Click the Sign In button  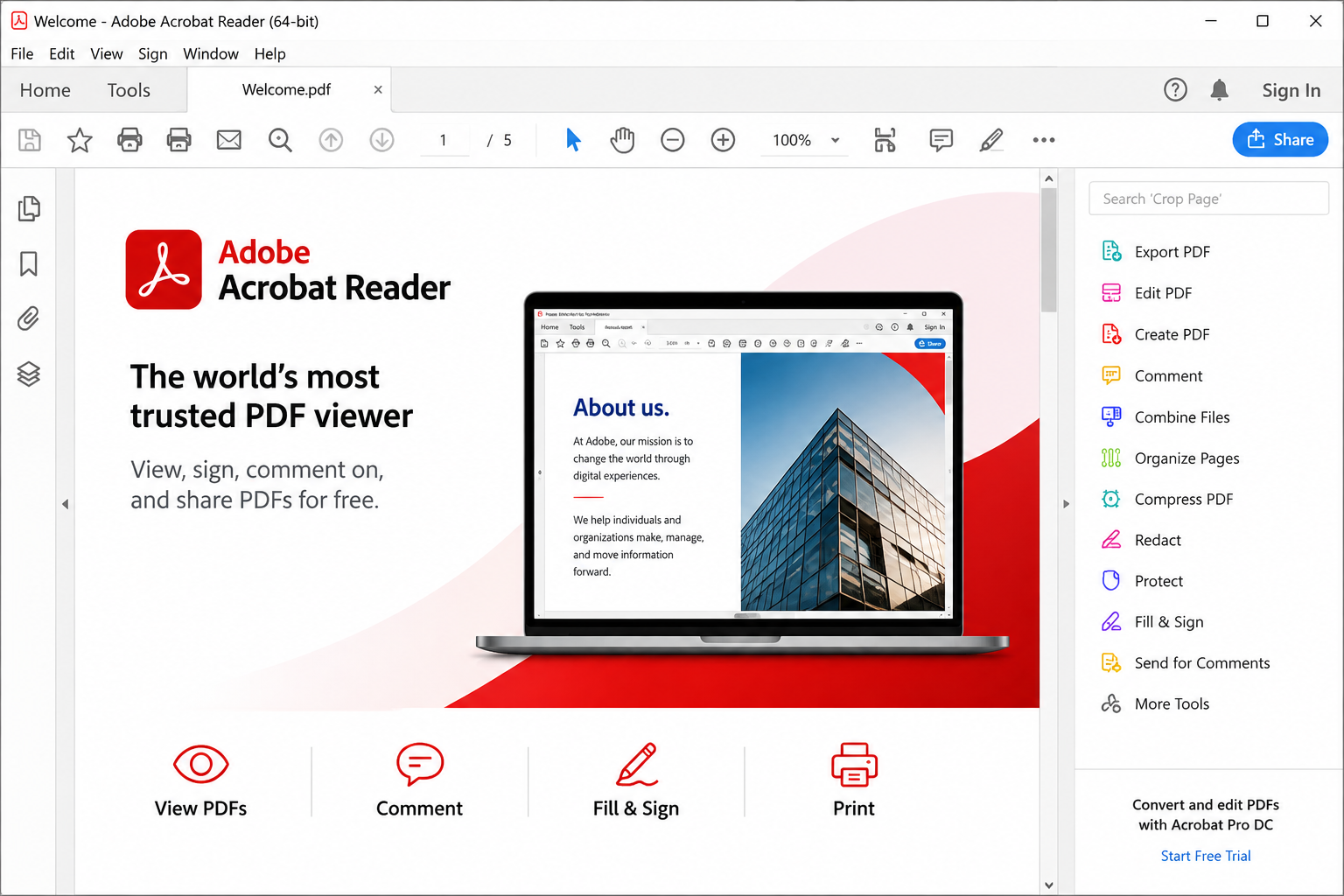pyautogui.click(x=1291, y=90)
